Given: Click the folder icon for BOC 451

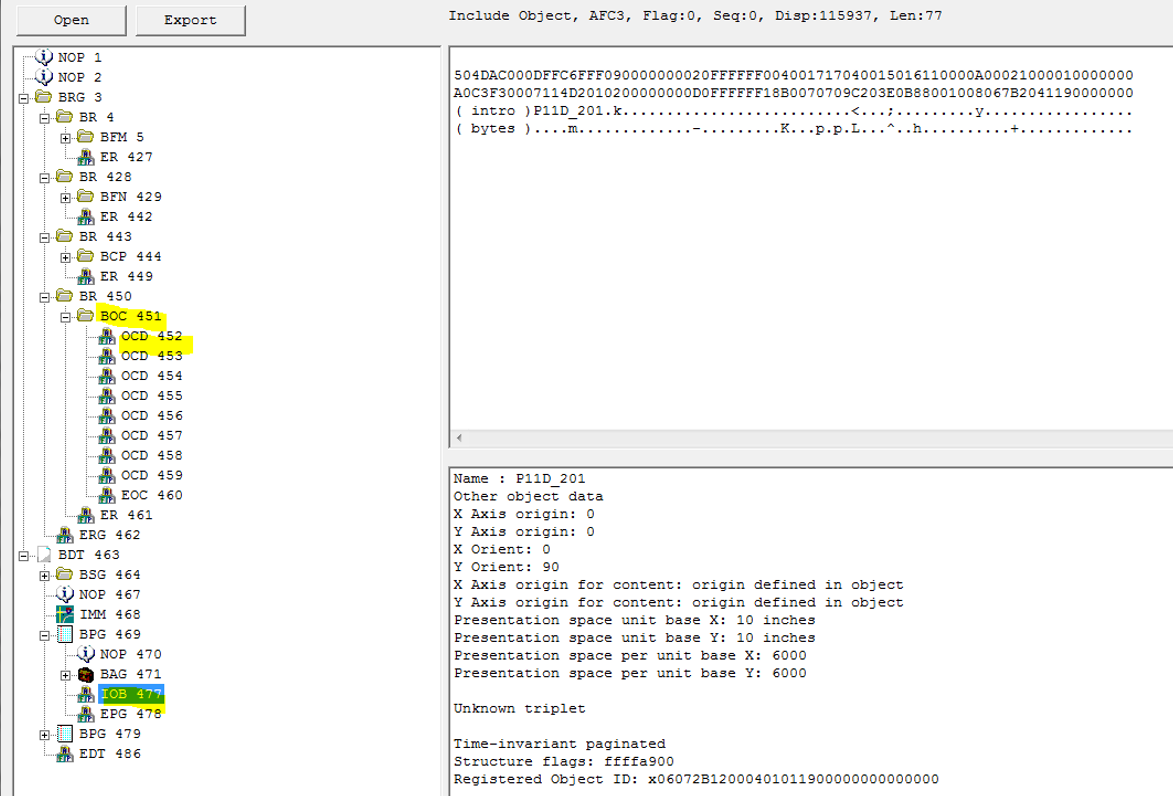Looking at the screenshot, I should (86, 316).
